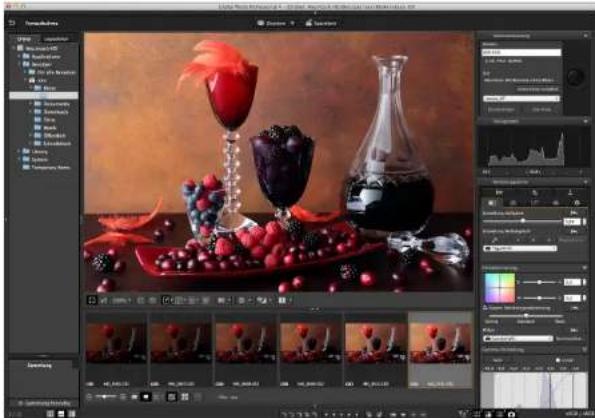595x418 pixels.
Task: Adjust the brightness adjustment slider
Action: 522,221
